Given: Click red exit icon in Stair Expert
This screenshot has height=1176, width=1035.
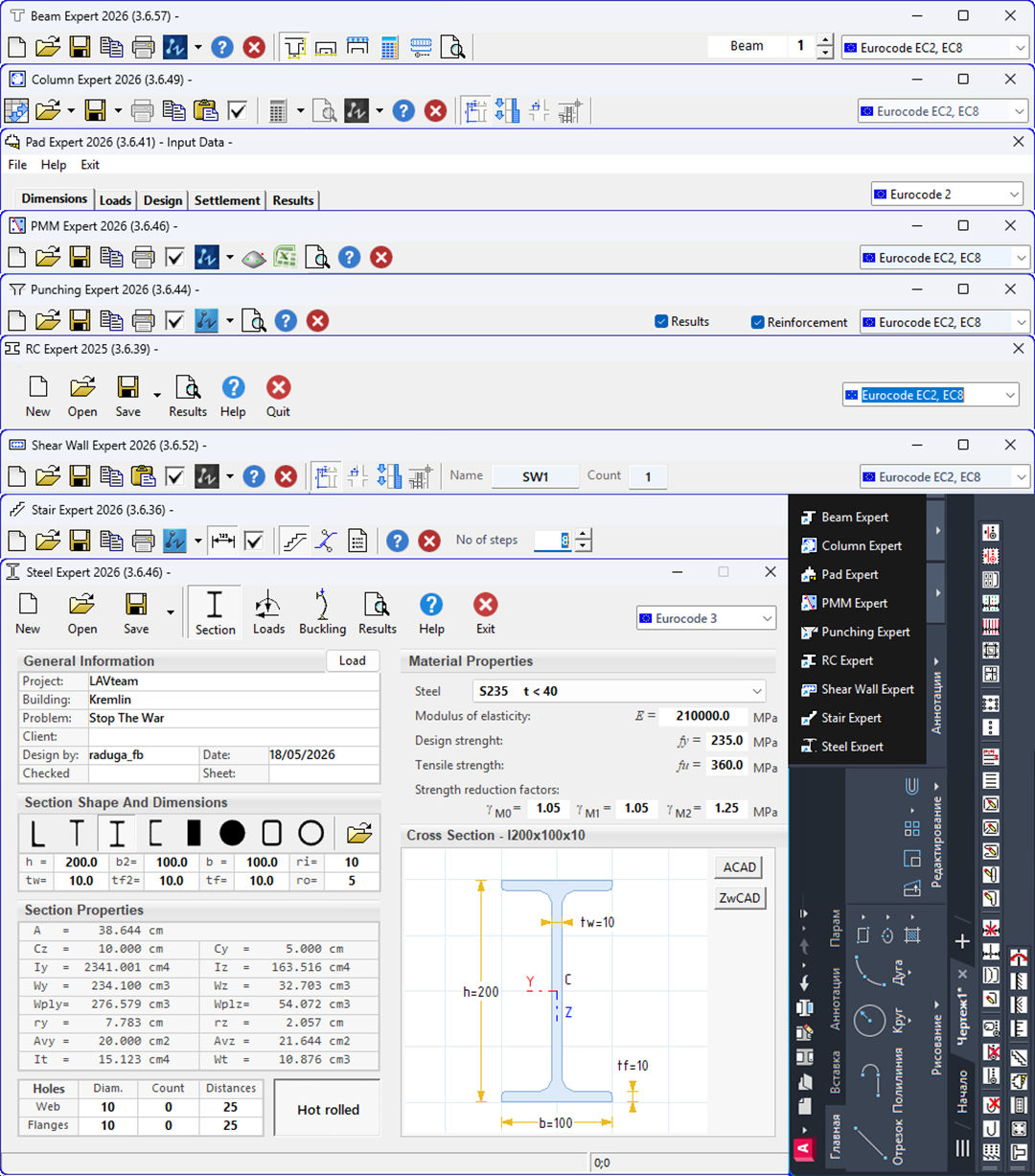Looking at the screenshot, I should point(429,541).
